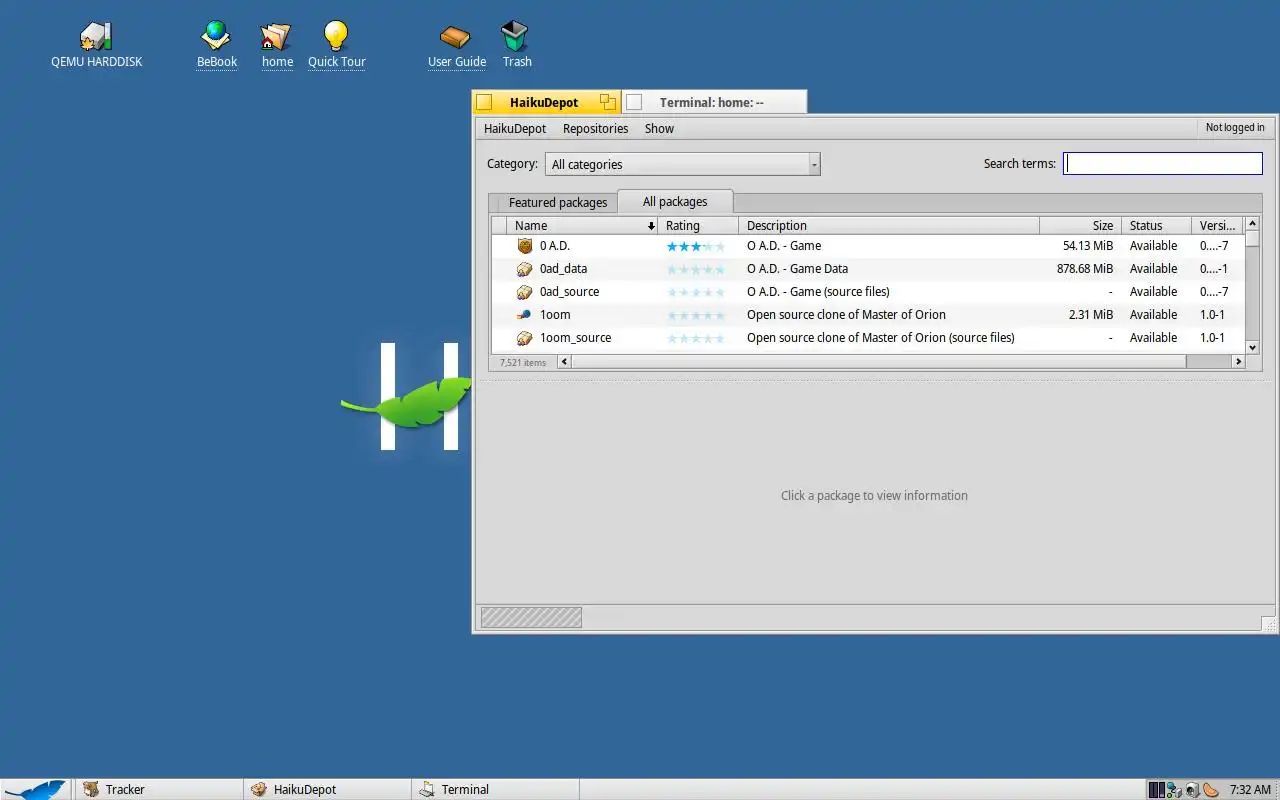This screenshot has height=800, width=1280.
Task: Open the HaikuDepot menu
Action: click(515, 128)
